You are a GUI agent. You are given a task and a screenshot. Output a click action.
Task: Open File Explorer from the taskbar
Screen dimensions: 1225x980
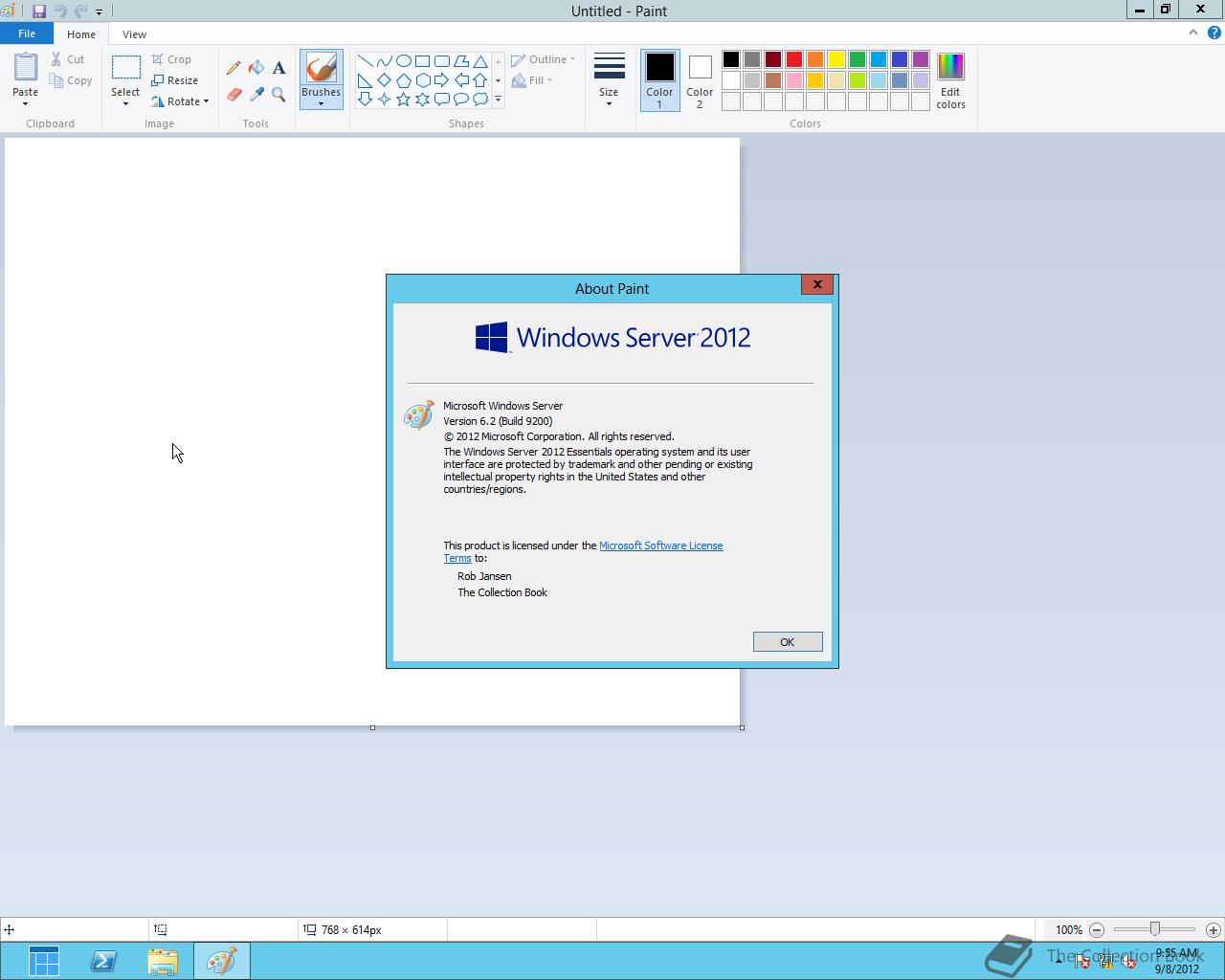coord(163,961)
